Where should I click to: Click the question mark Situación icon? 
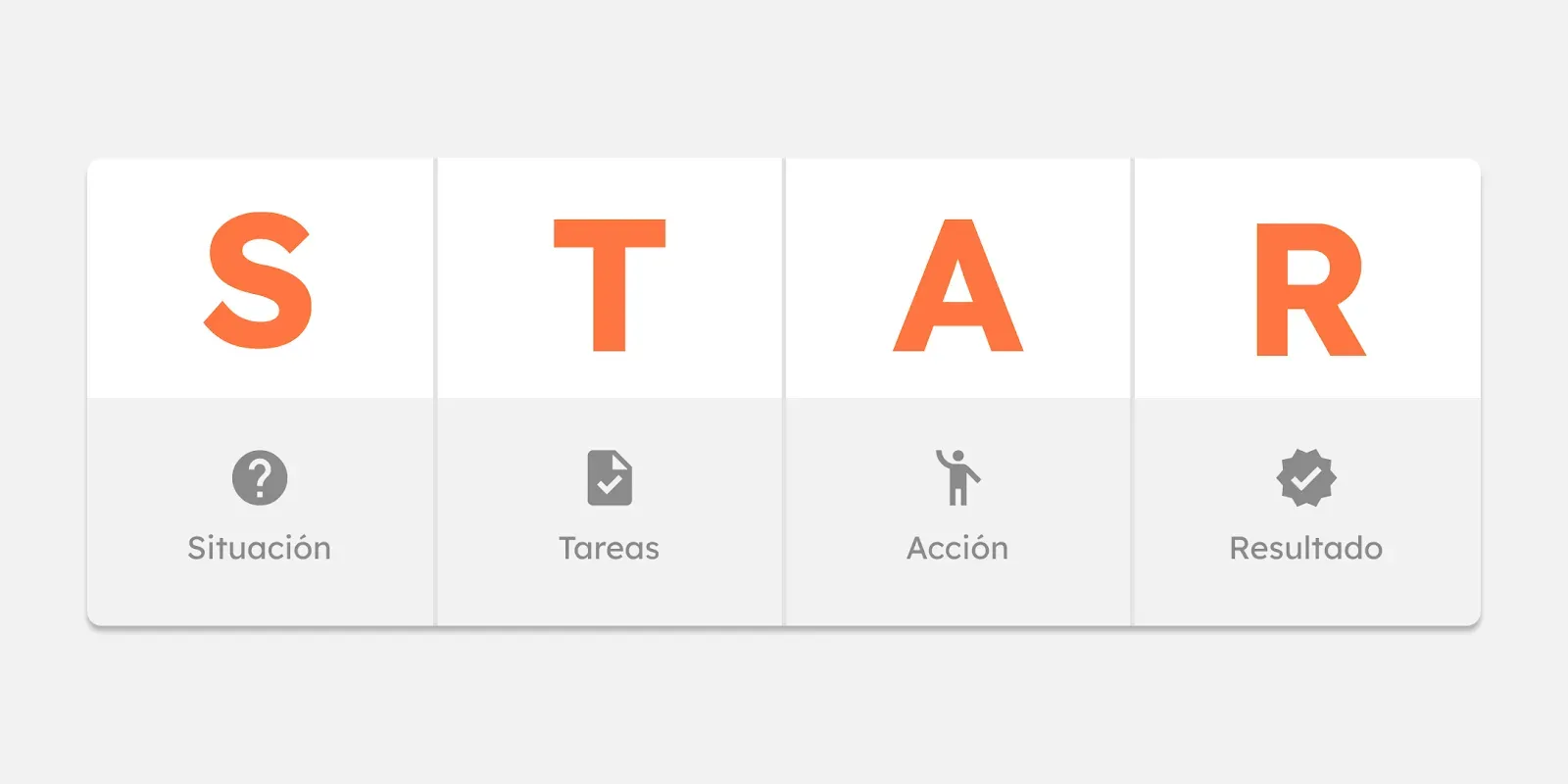(x=260, y=477)
